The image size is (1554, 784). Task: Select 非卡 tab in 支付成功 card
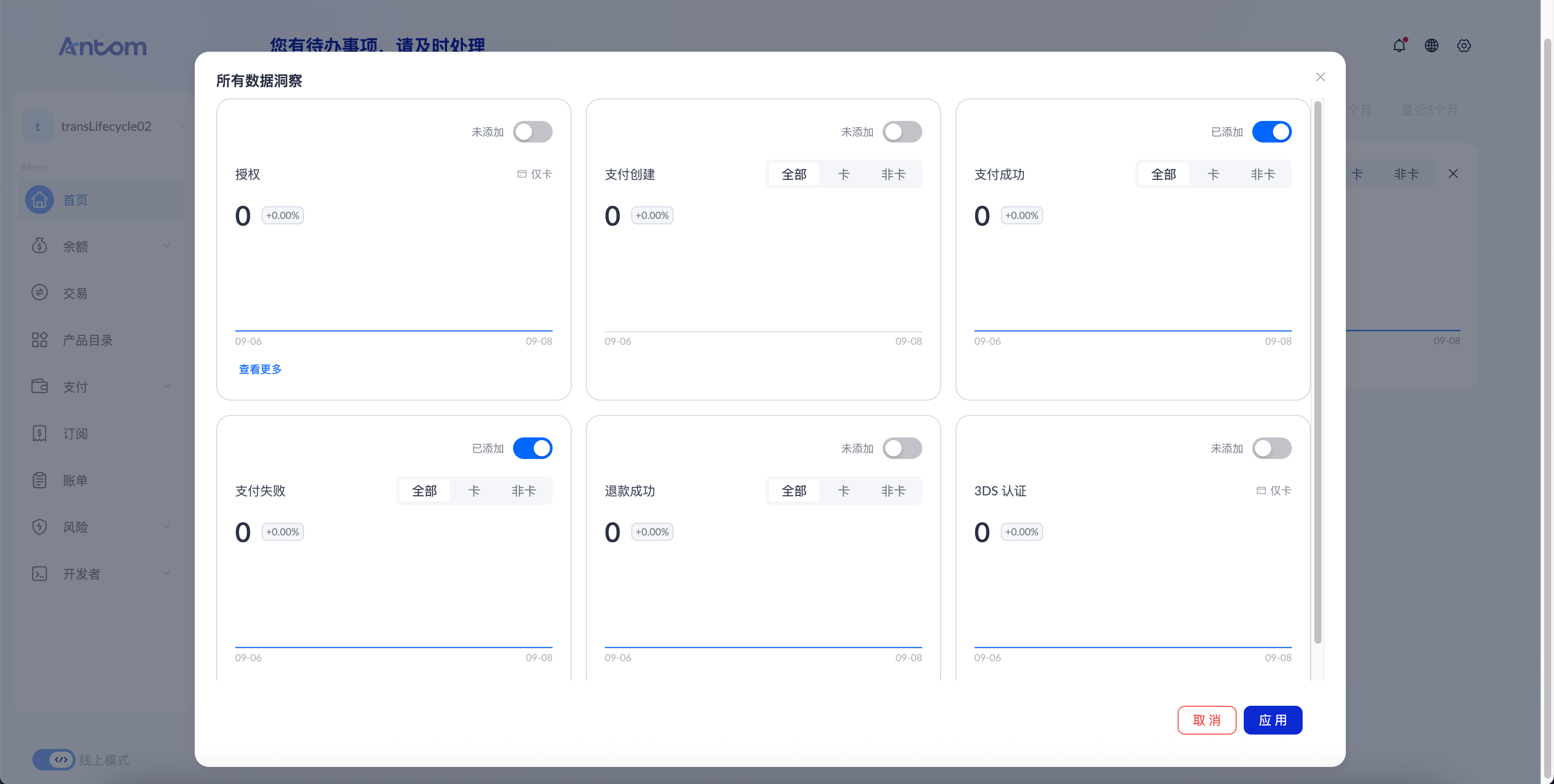pos(1263,174)
